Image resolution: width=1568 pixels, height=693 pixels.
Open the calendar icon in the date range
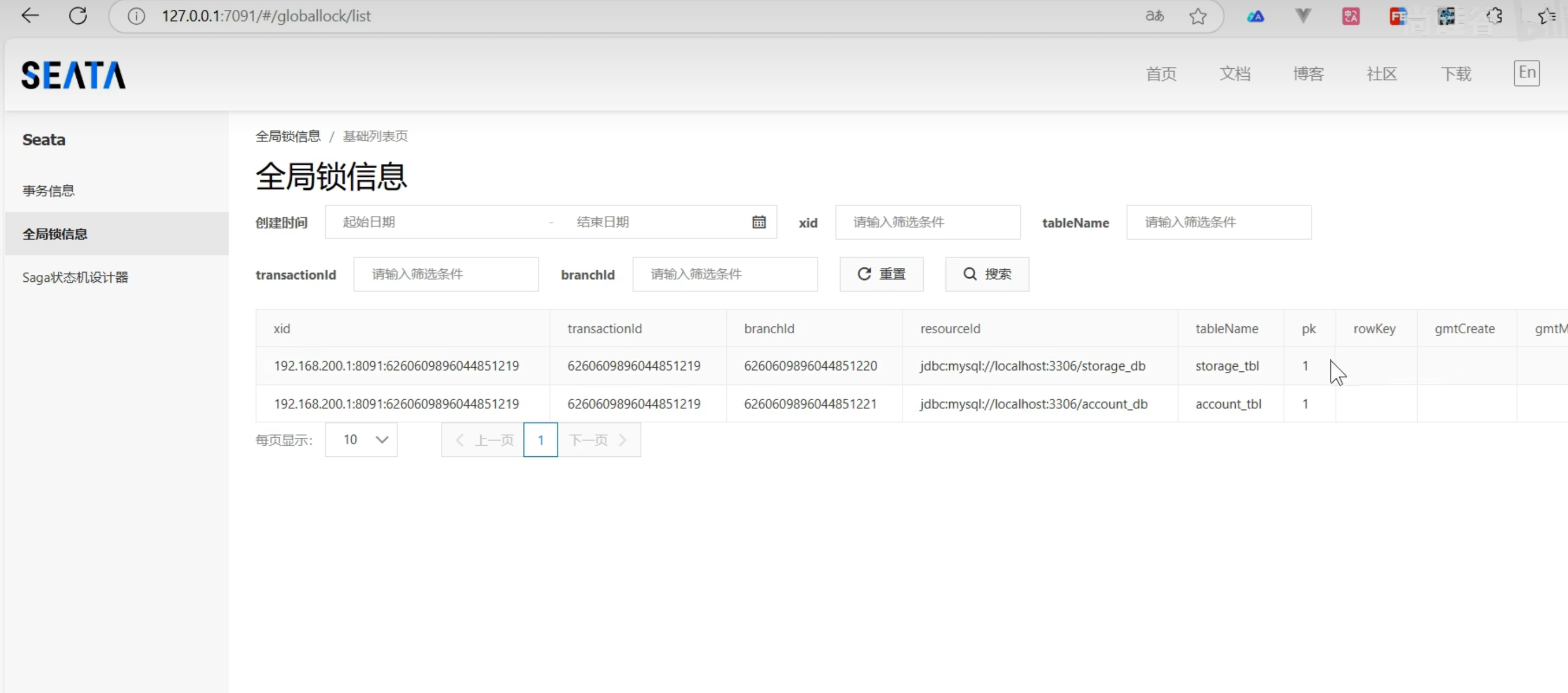point(759,222)
